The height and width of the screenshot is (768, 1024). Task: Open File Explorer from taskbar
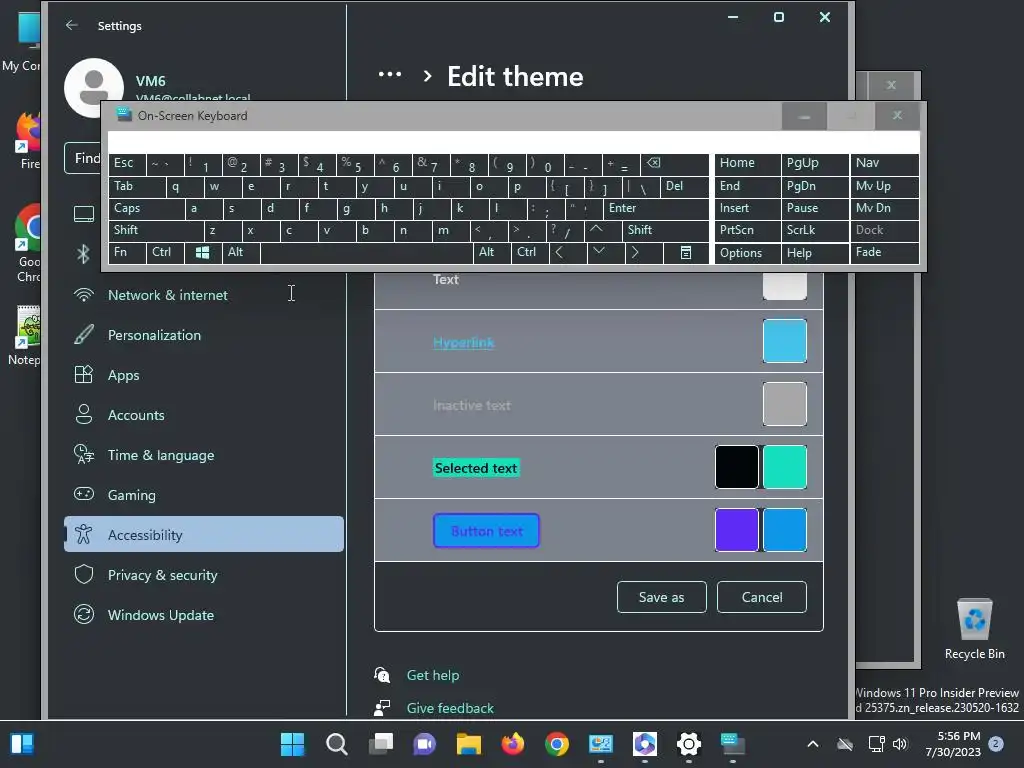[468, 744]
